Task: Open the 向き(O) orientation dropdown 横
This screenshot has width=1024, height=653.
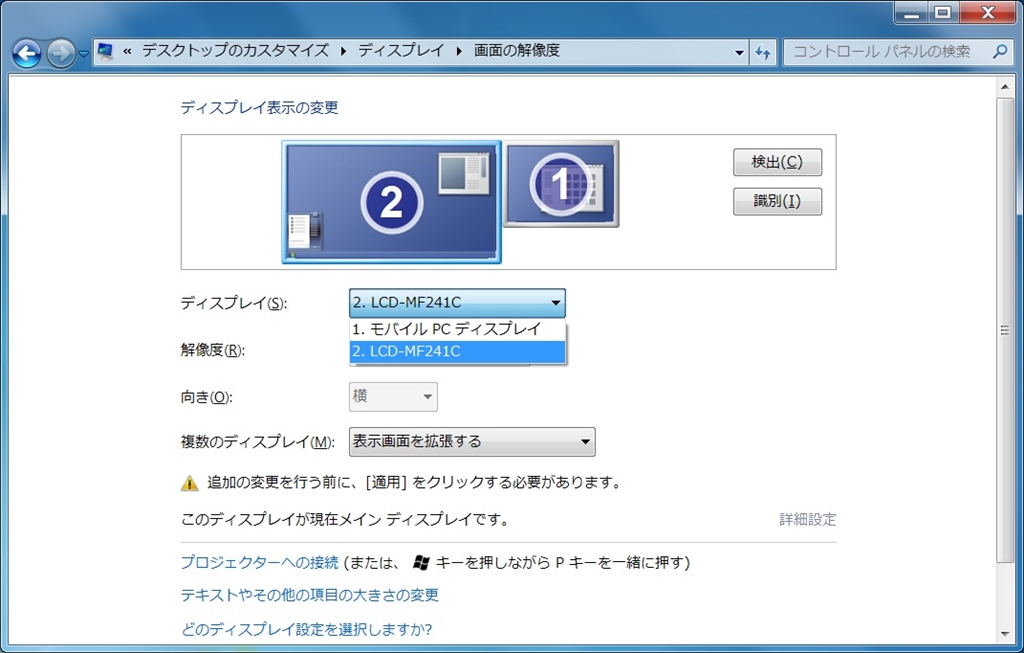Action: click(x=393, y=396)
